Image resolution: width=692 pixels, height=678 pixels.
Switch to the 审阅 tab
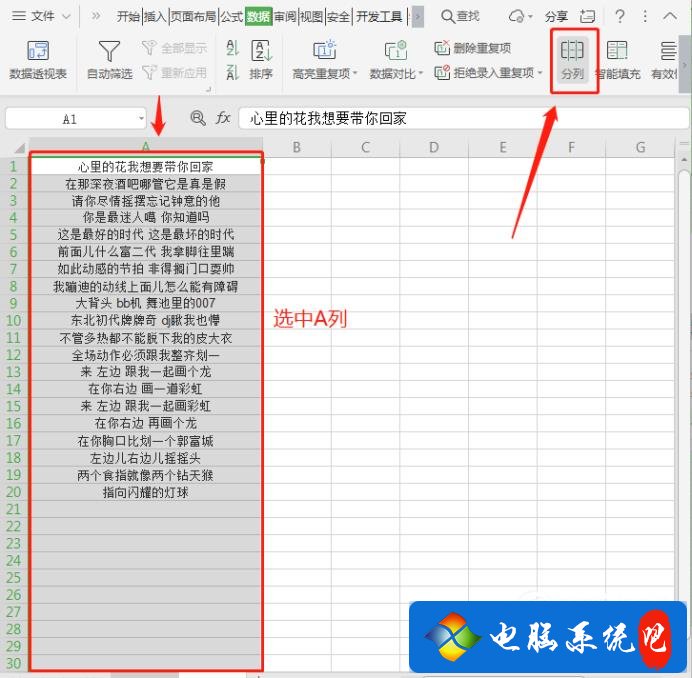(x=285, y=17)
